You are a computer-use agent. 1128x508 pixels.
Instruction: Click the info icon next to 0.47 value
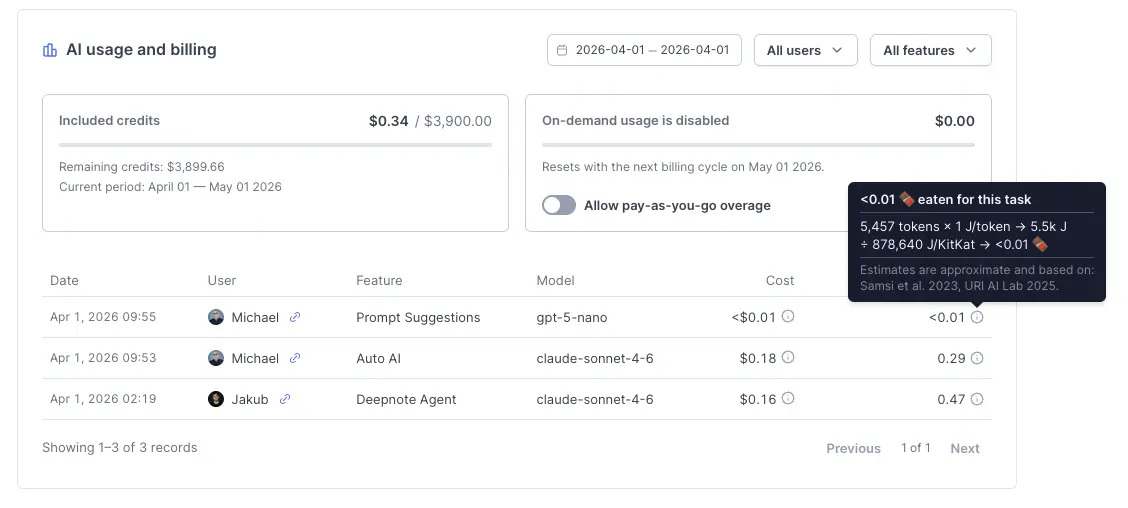coord(977,399)
